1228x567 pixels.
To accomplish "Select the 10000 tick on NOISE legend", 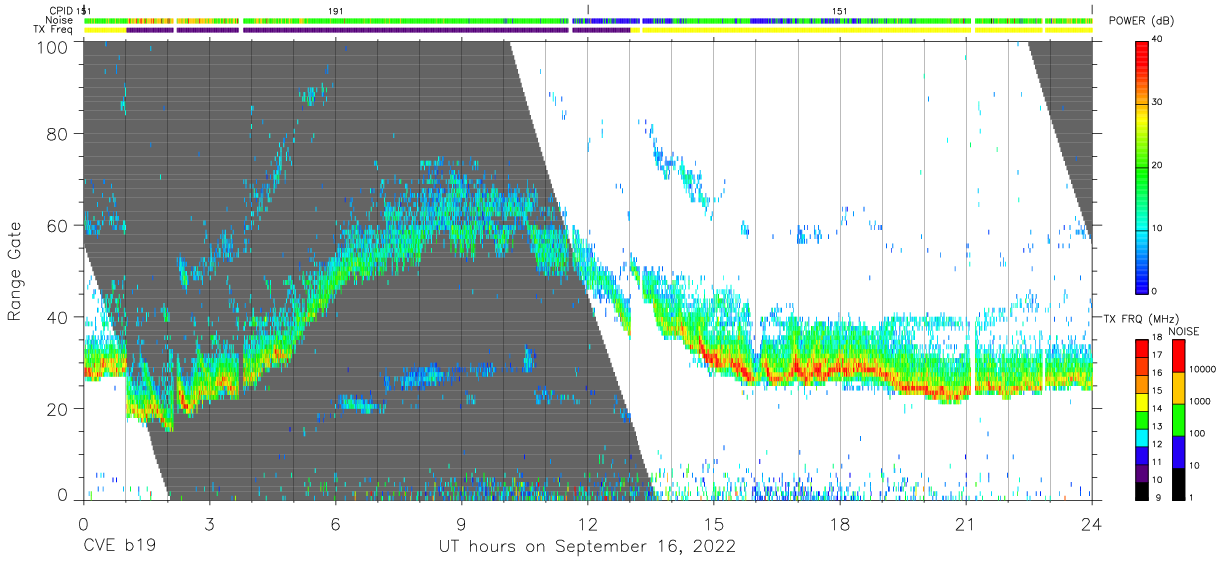I will click(x=1204, y=370).
